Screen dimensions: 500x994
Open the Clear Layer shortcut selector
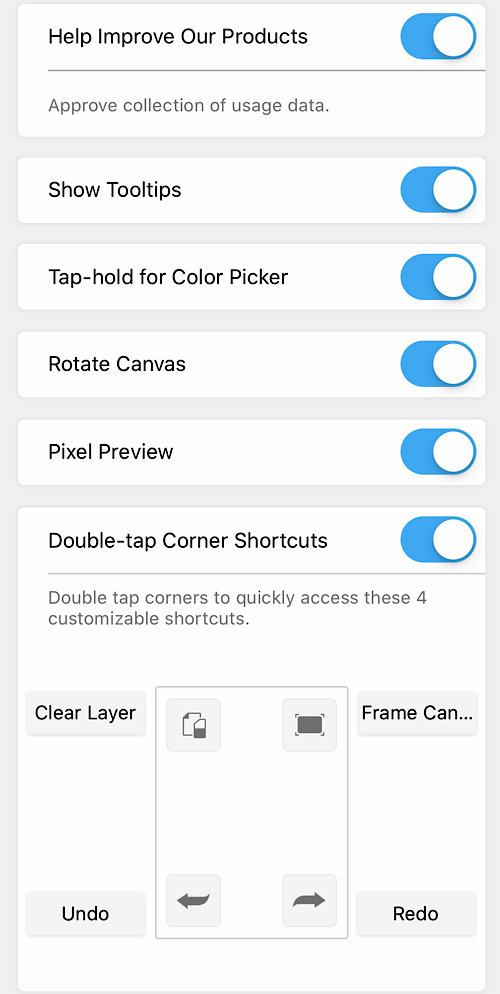86,713
